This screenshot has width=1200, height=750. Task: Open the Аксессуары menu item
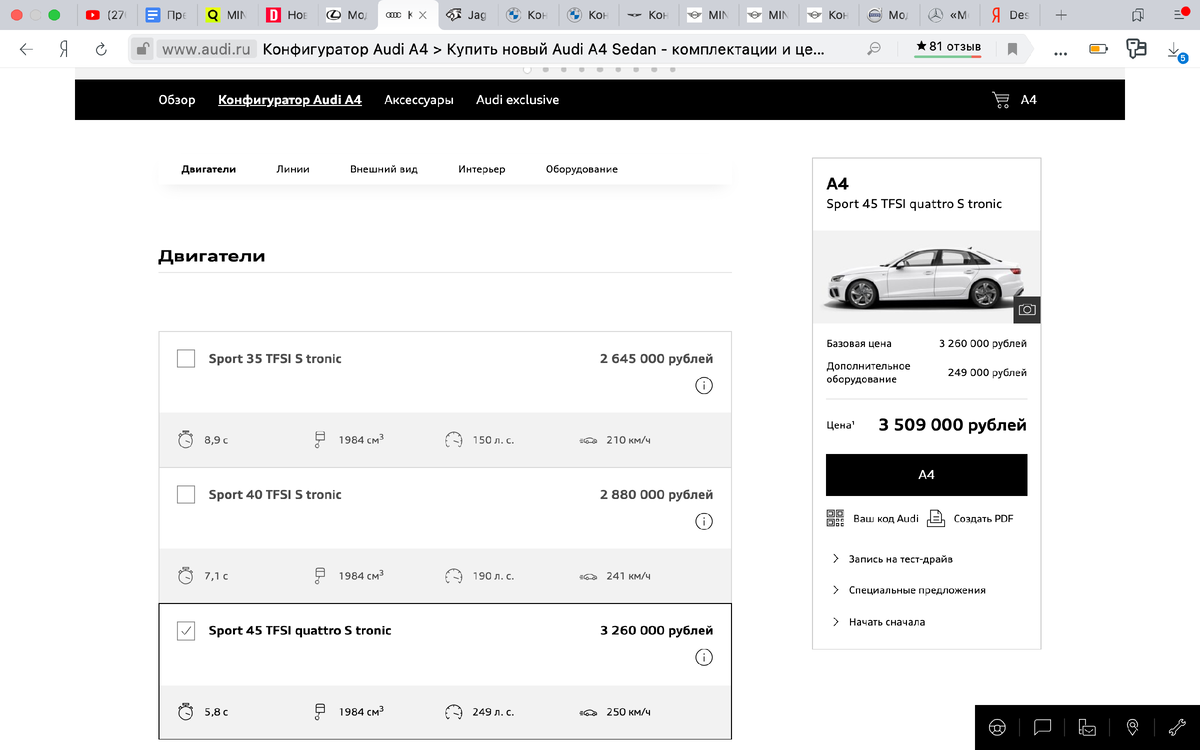[419, 100]
